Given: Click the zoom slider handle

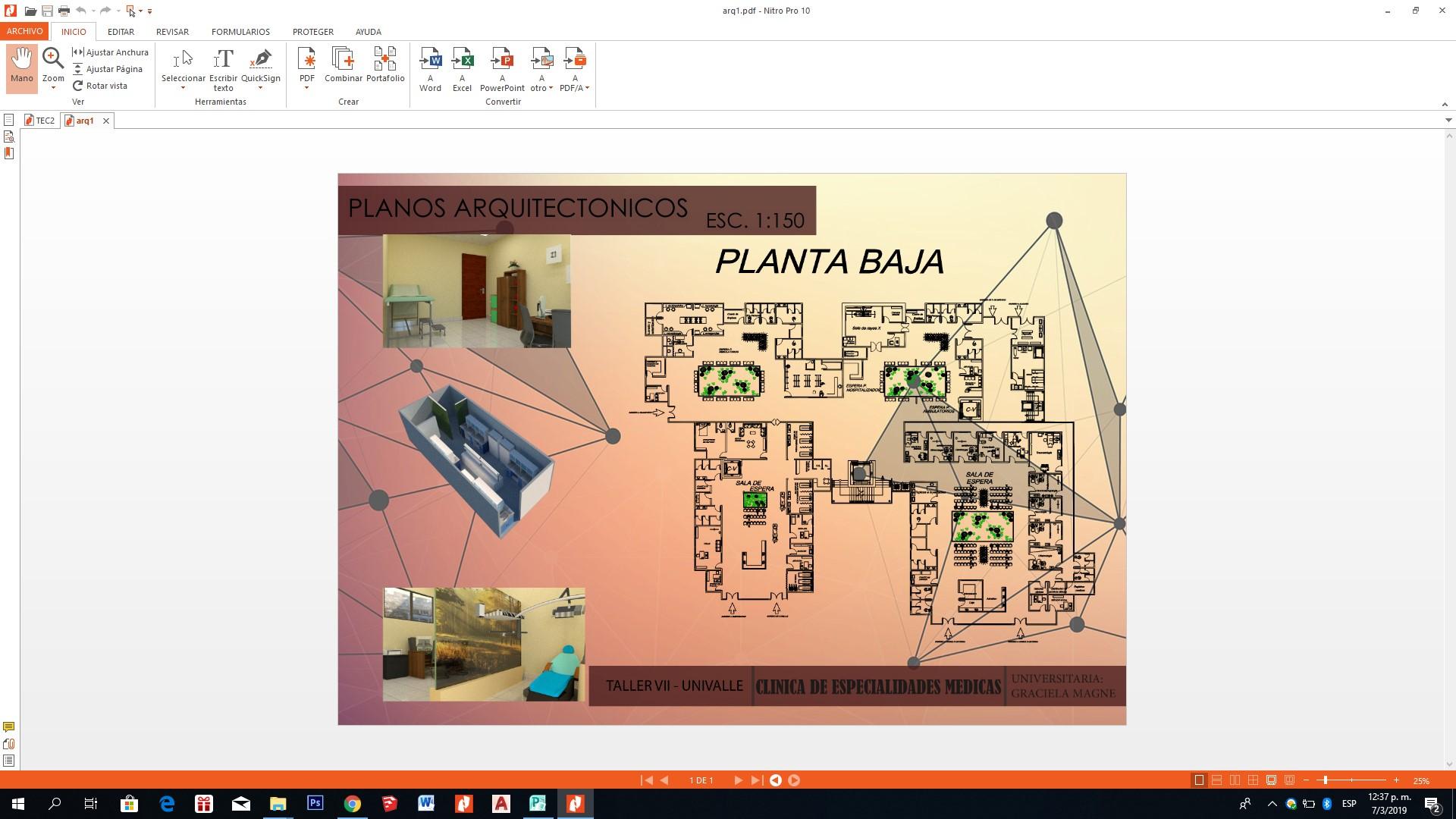Looking at the screenshot, I should 1324,780.
